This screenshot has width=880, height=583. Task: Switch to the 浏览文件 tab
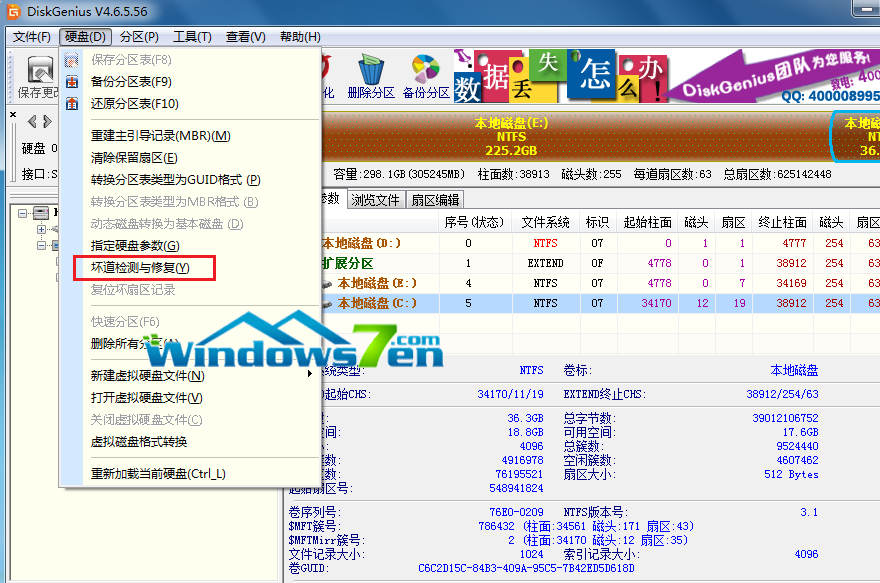[x=375, y=199]
